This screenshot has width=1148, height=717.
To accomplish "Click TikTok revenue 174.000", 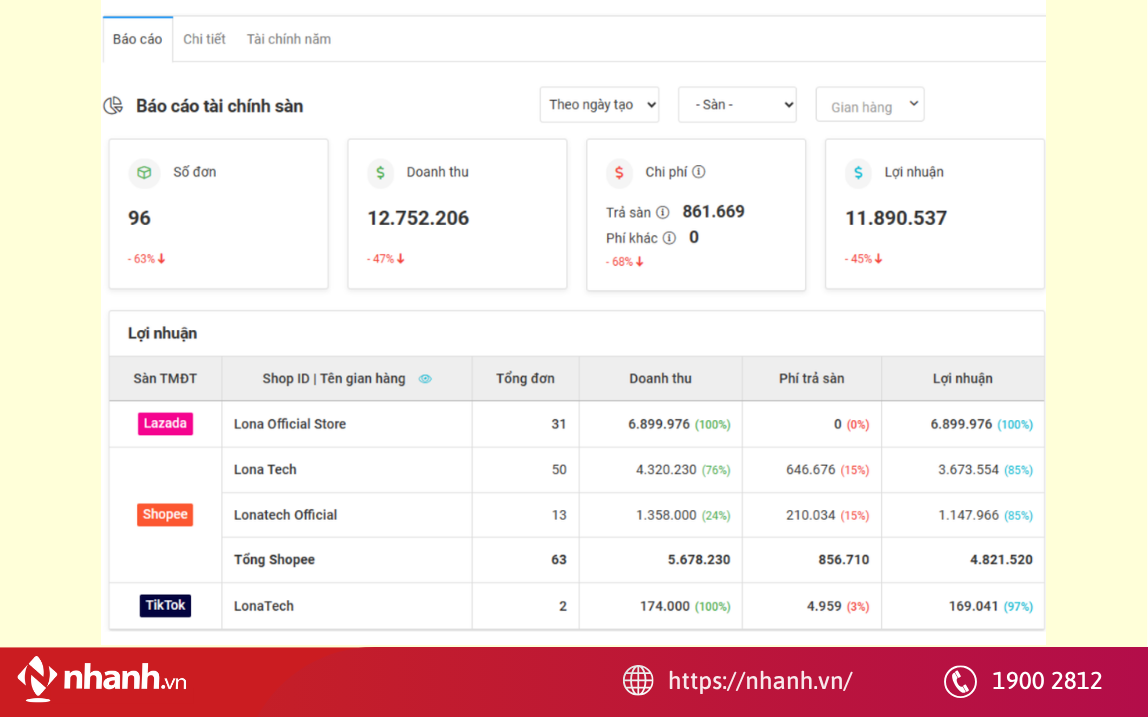I will [x=665, y=606].
